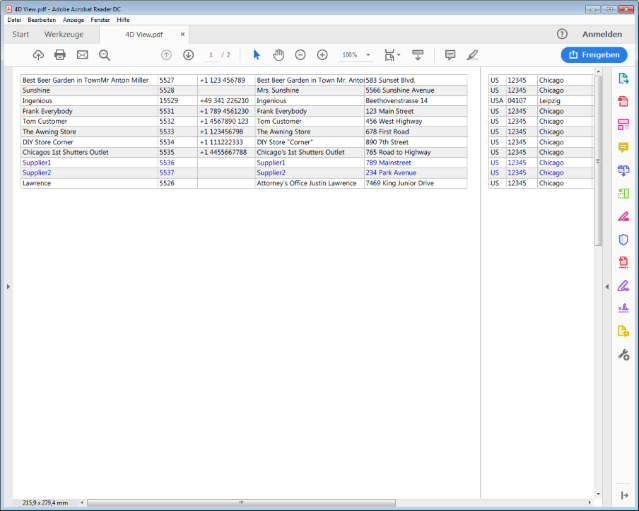The height and width of the screenshot is (511, 639).
Task: Click the scroll down arrow
Action: point(598,494)
